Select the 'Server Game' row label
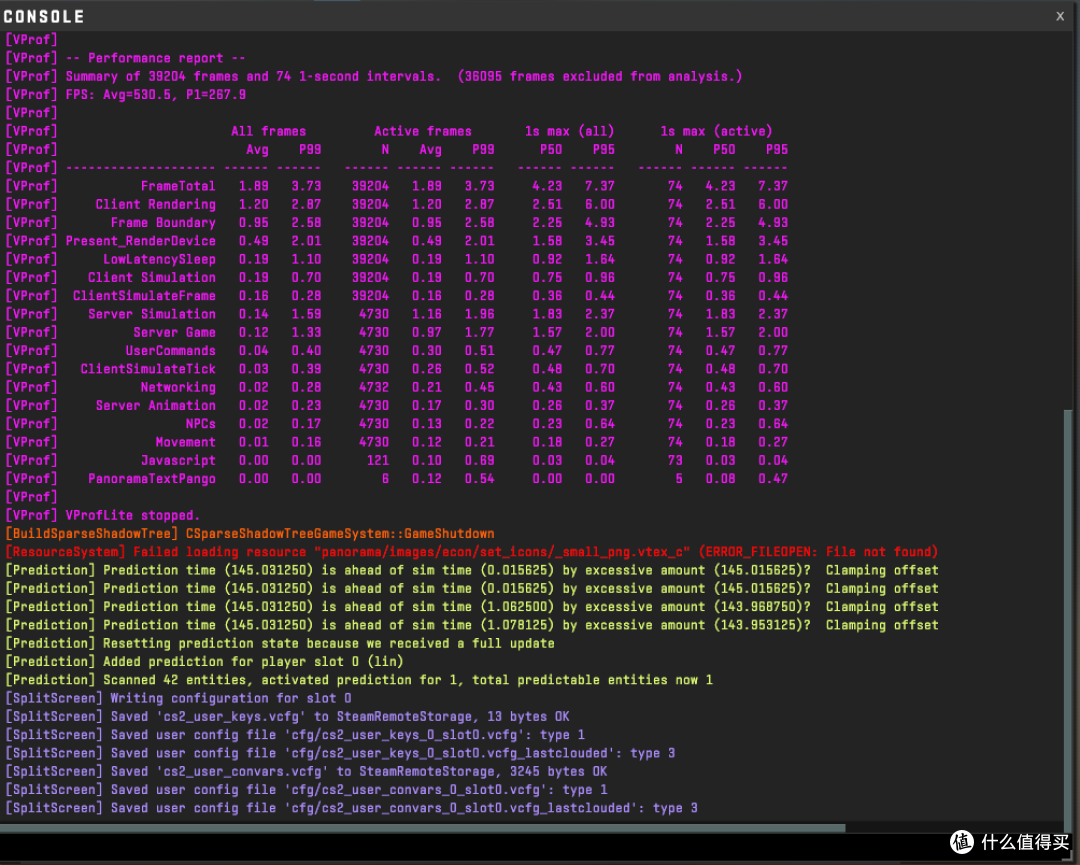This screenshot has height=865, width=1080. click(174, 332)
